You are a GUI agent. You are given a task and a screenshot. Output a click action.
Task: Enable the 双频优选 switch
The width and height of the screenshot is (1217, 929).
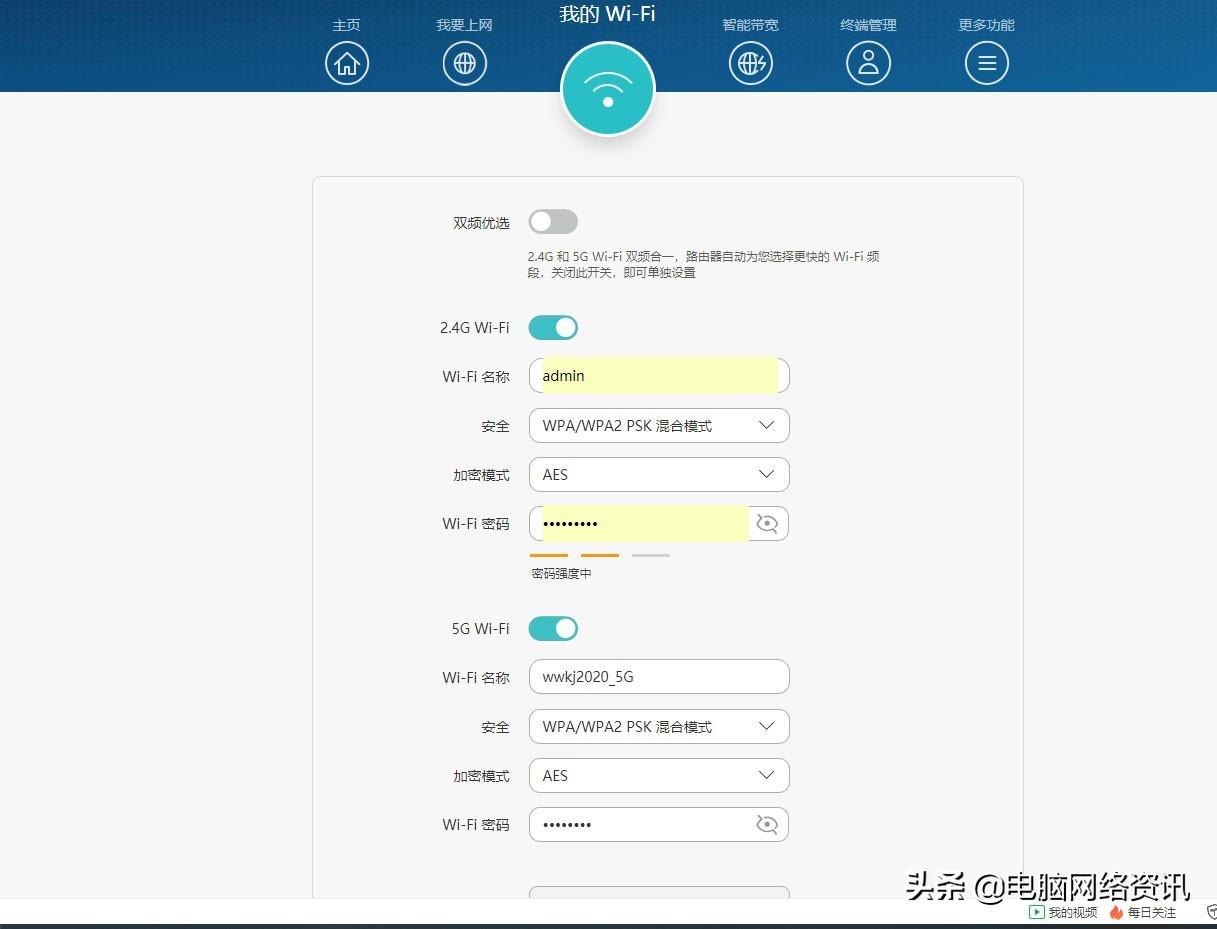(553, 221)
